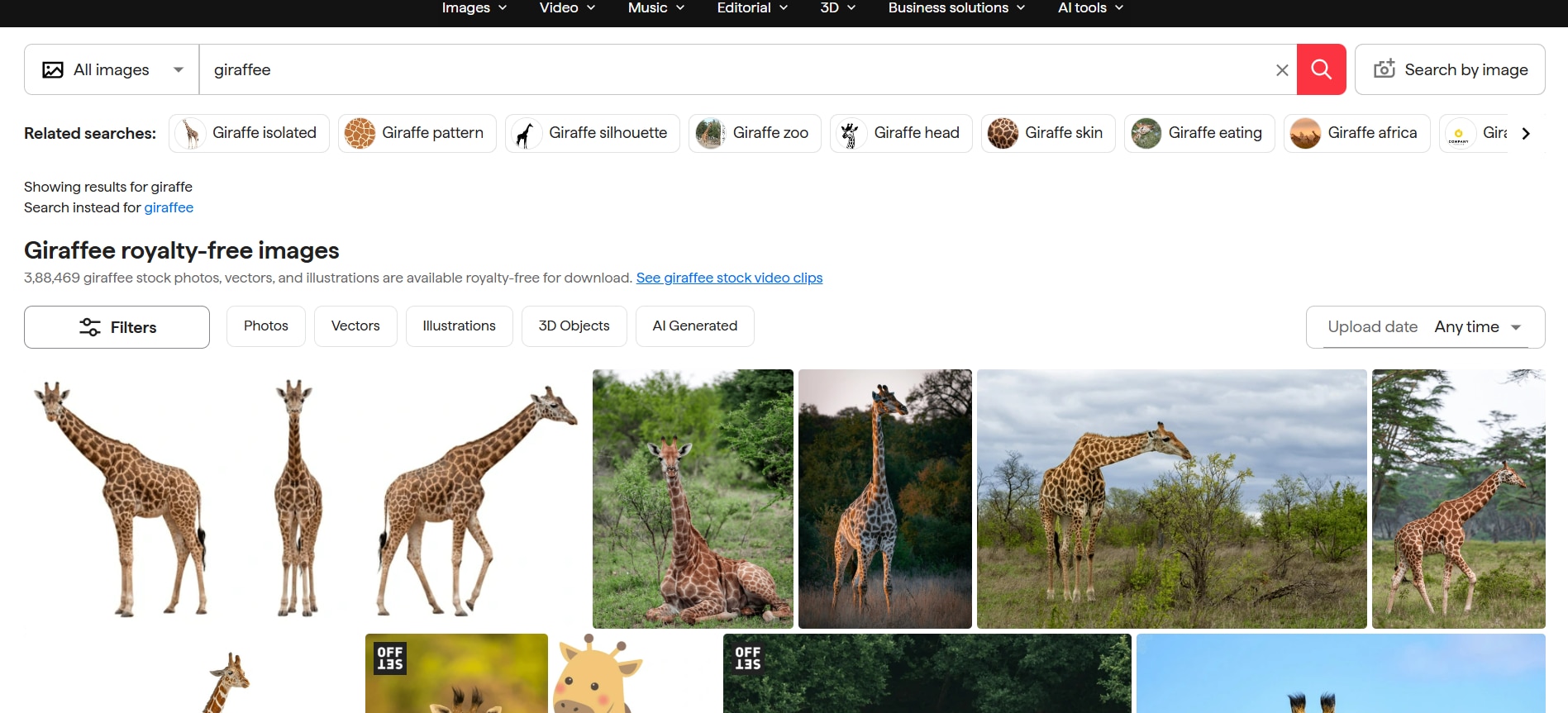This screenshot has width=1568, height=713.
Task: Click the Giraffe head thumbnail icon
Action: point(851,133)
